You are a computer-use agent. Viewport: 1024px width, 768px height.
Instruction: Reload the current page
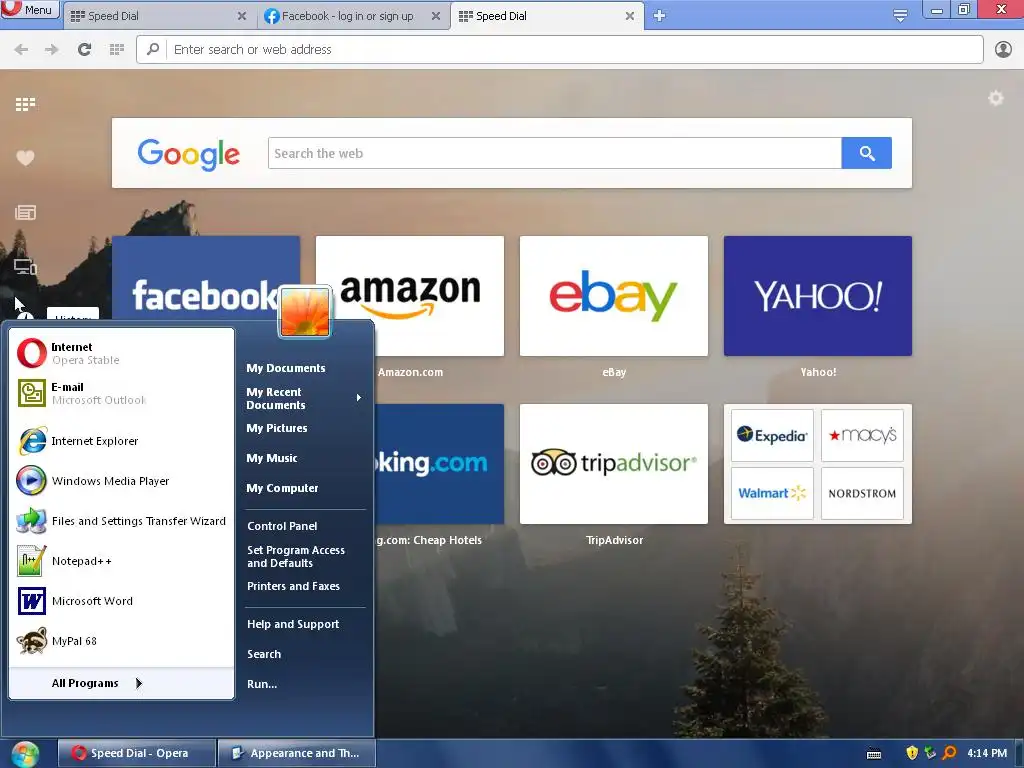[84, 50]
